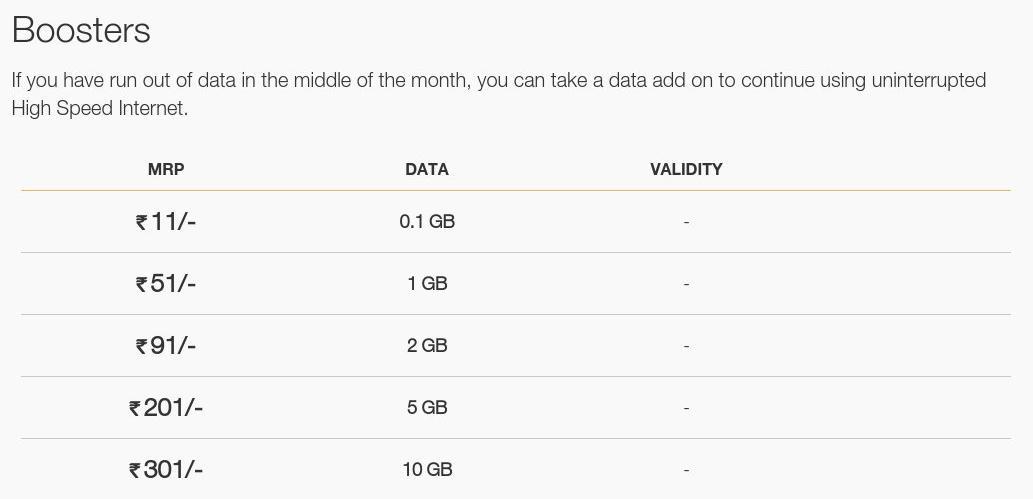This screenshot has height=499, width=1033.
Task: Select the MRP column header
Action: pos(166,169)
